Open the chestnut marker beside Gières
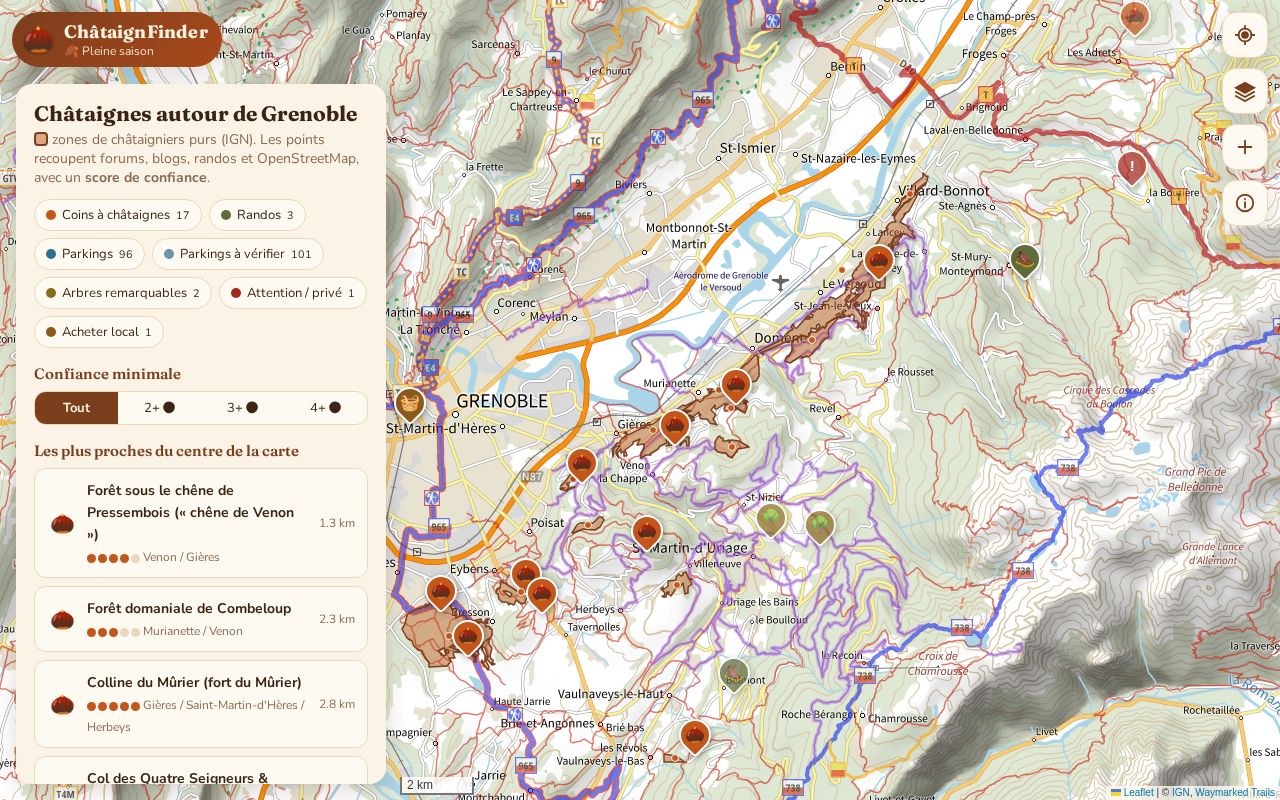 675,427
